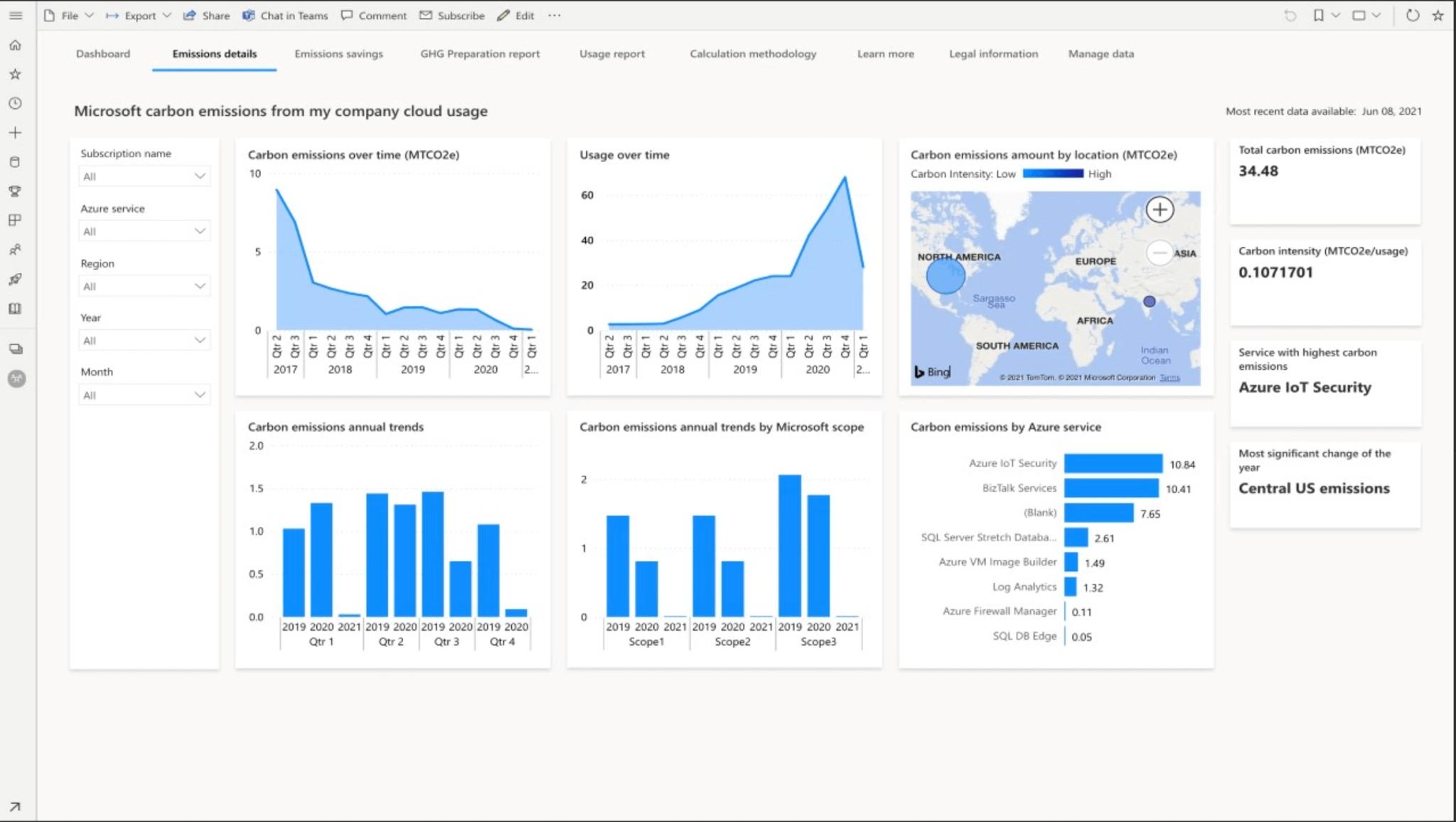Open the Home icon in left sidebar

click(x=15, y=46)
